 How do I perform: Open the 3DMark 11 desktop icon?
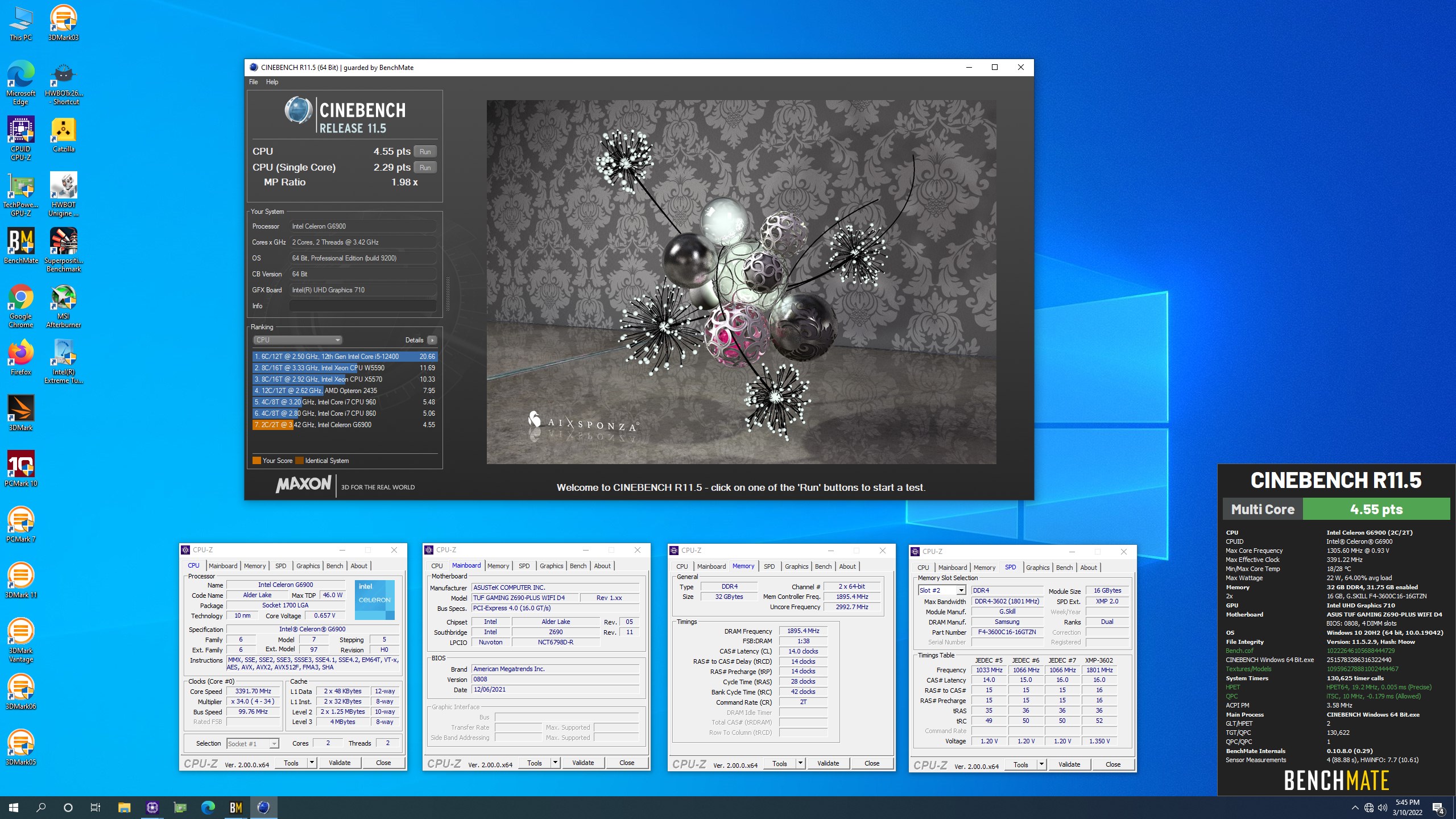coord(20,581)
